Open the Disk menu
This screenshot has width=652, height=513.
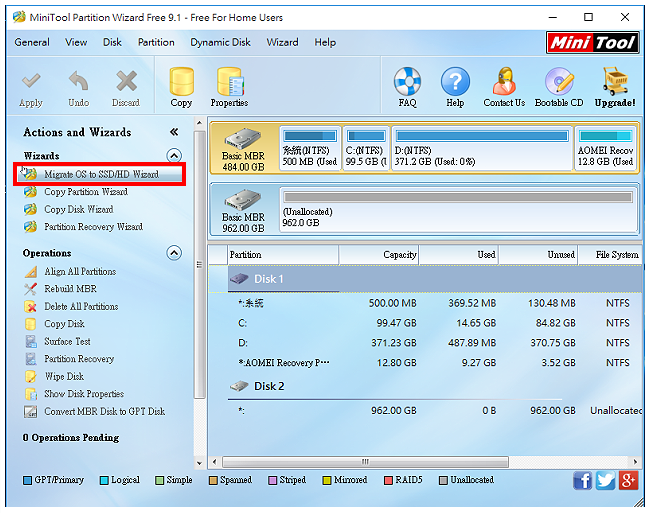click(112, 42)
